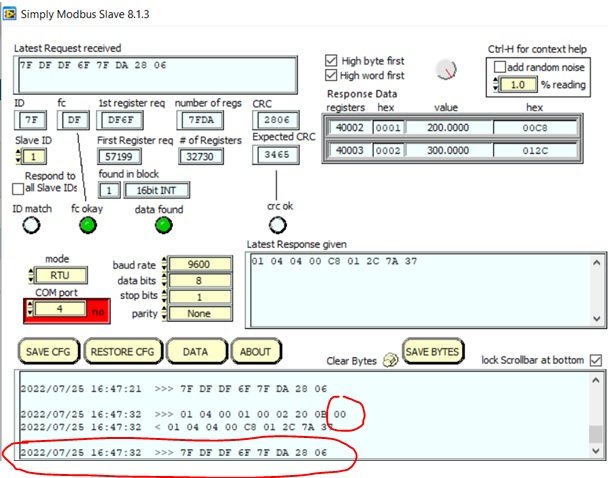Click the # of Registers 32730 field
608x478 pixels.
point(201,157)
